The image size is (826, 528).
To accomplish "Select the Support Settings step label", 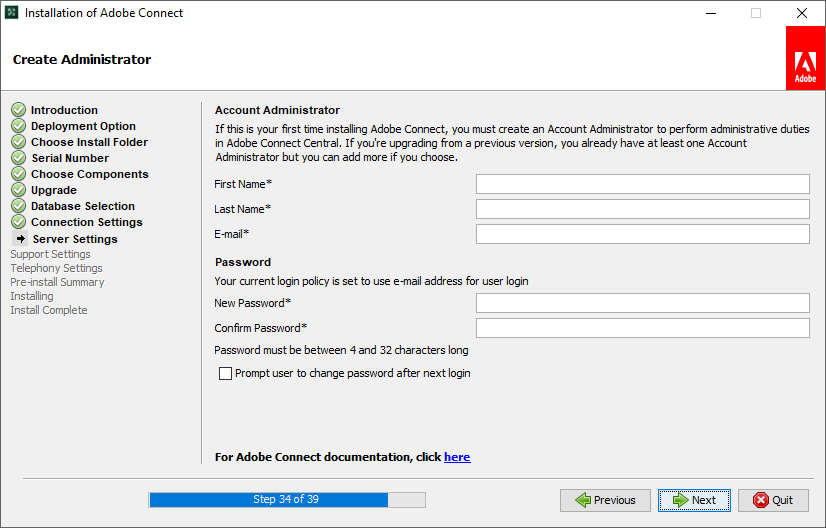I will coord(51,254).
